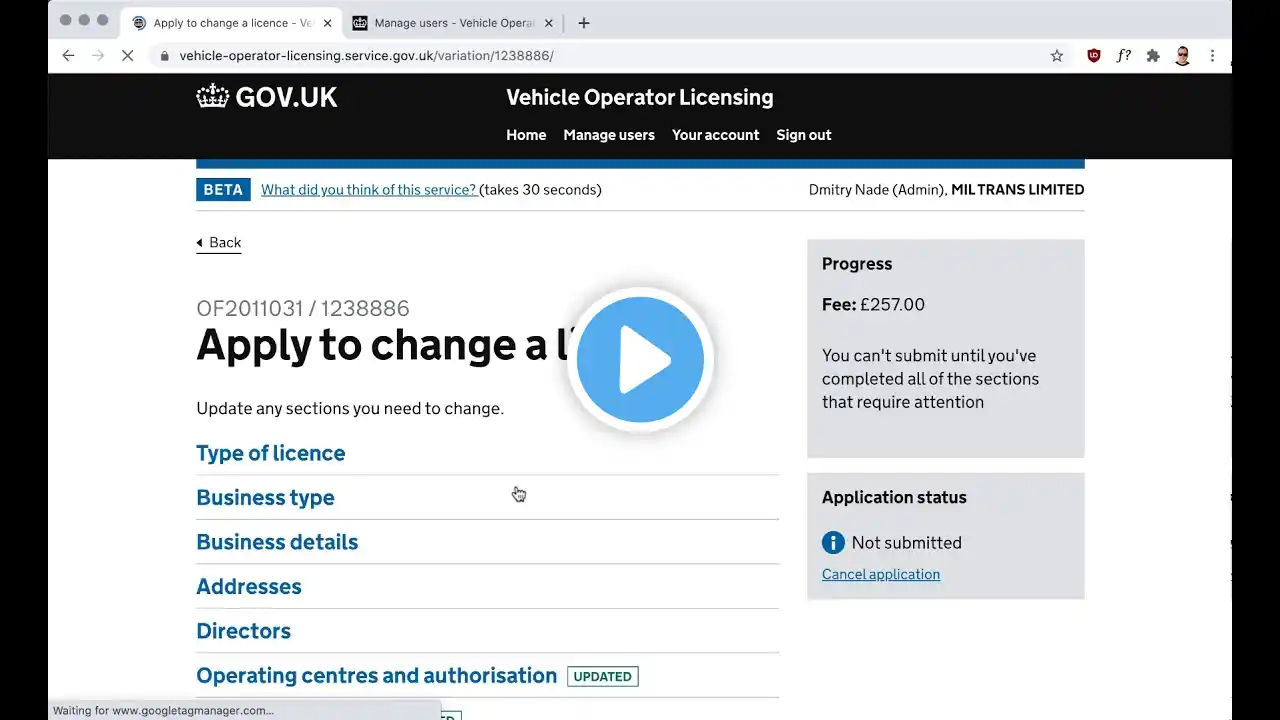The image size is (1280, 720).
Task: Click the f? extension icon
Action: click(1123, 56)
